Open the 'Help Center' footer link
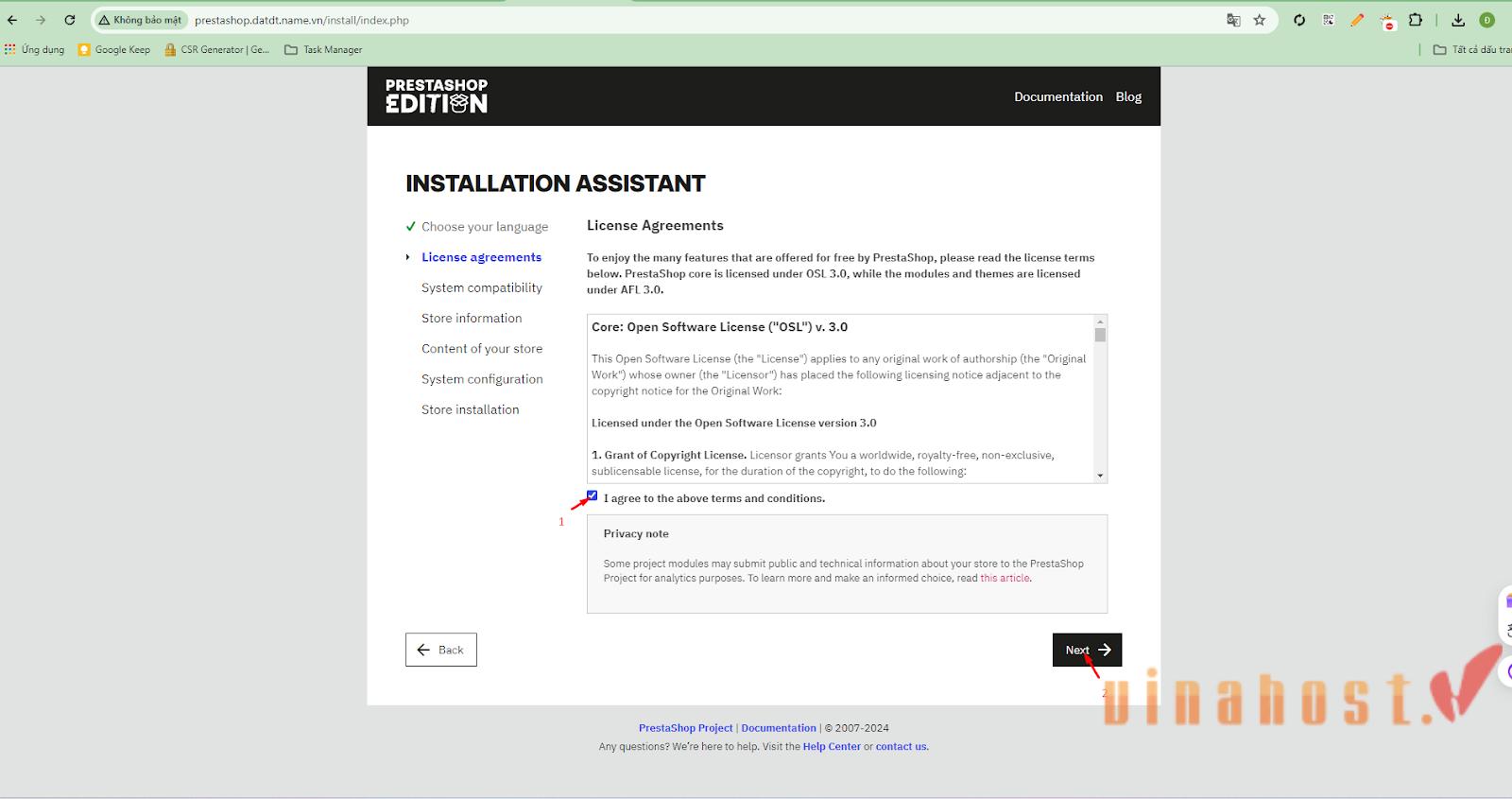Screen dimensions: 1512x799 click(832, 746)
